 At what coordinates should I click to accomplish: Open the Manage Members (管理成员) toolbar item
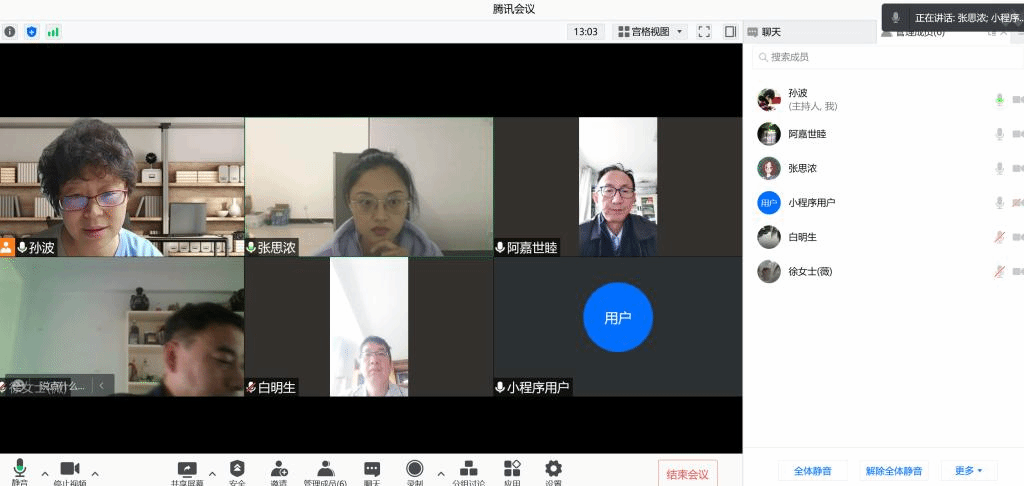[x=325, y=469]
